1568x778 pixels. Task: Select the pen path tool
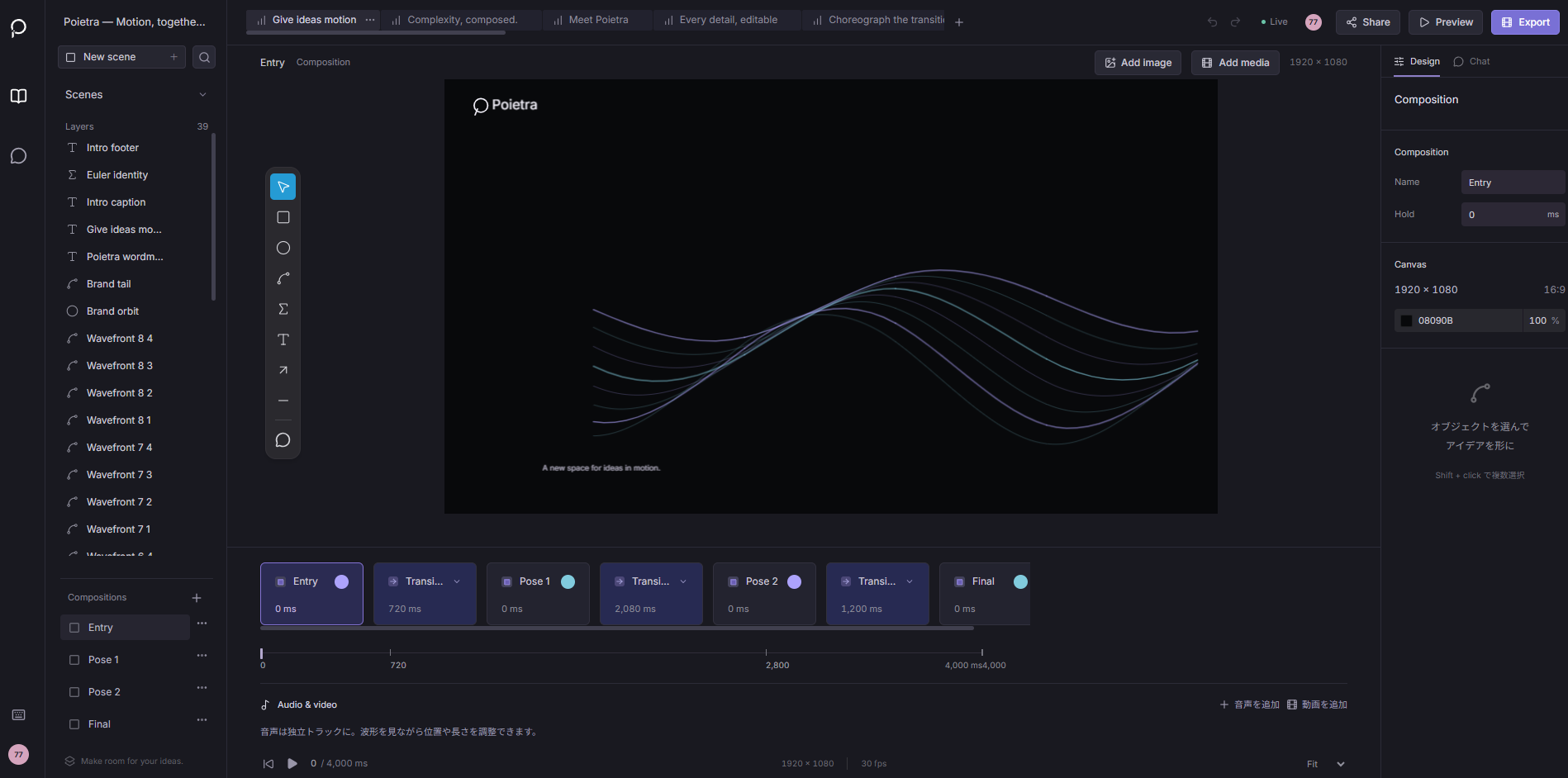[283, 278]
